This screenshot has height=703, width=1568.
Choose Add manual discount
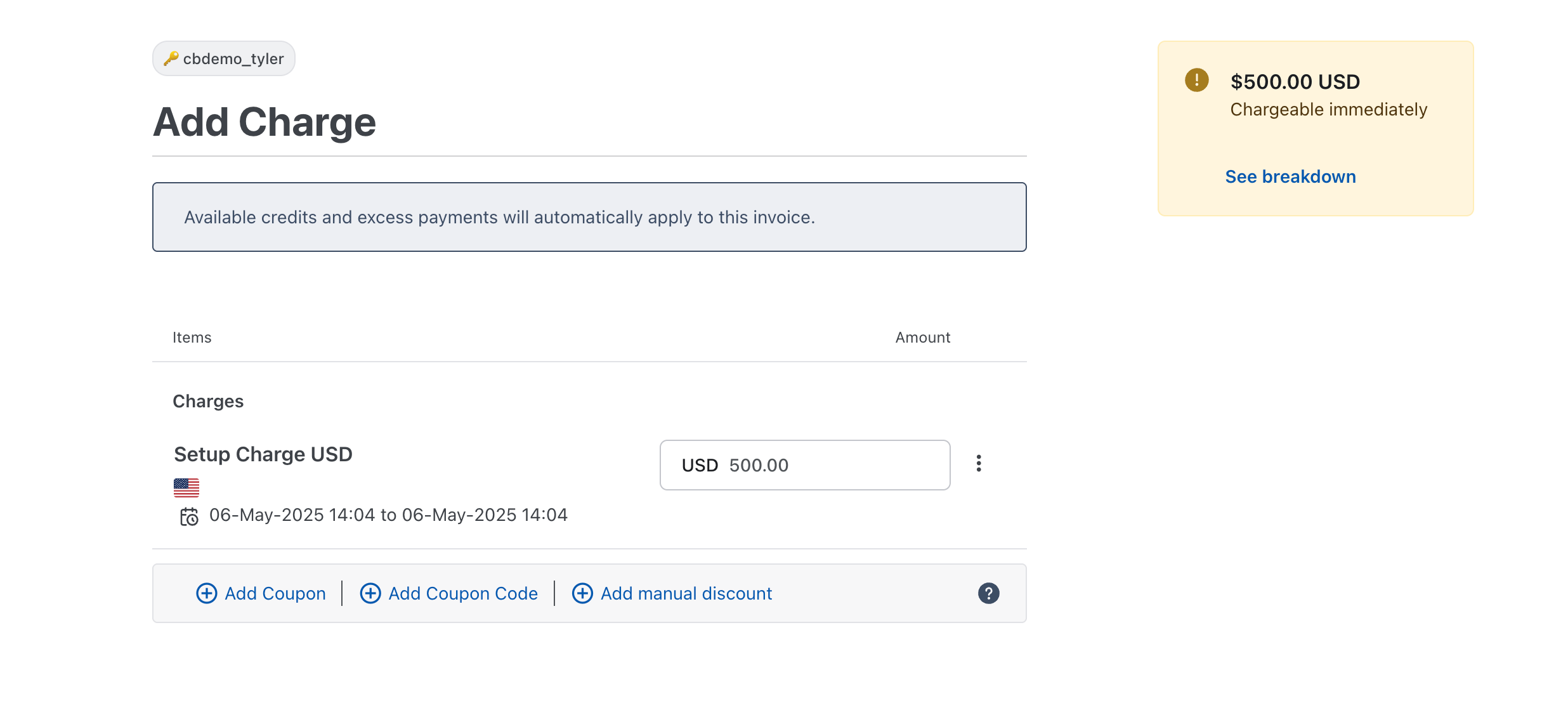point(686,593)
